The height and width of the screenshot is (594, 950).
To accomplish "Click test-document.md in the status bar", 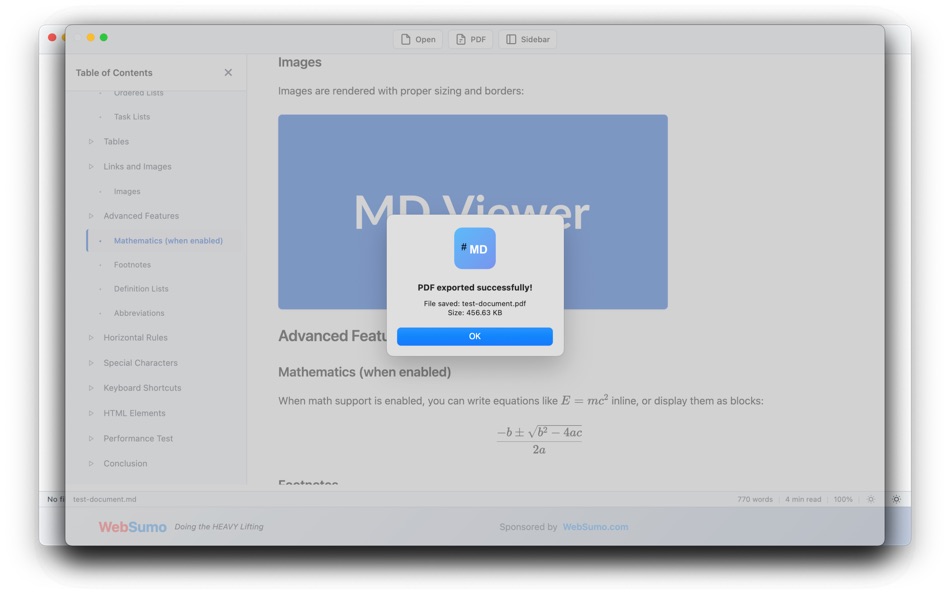I will (104, 498).
